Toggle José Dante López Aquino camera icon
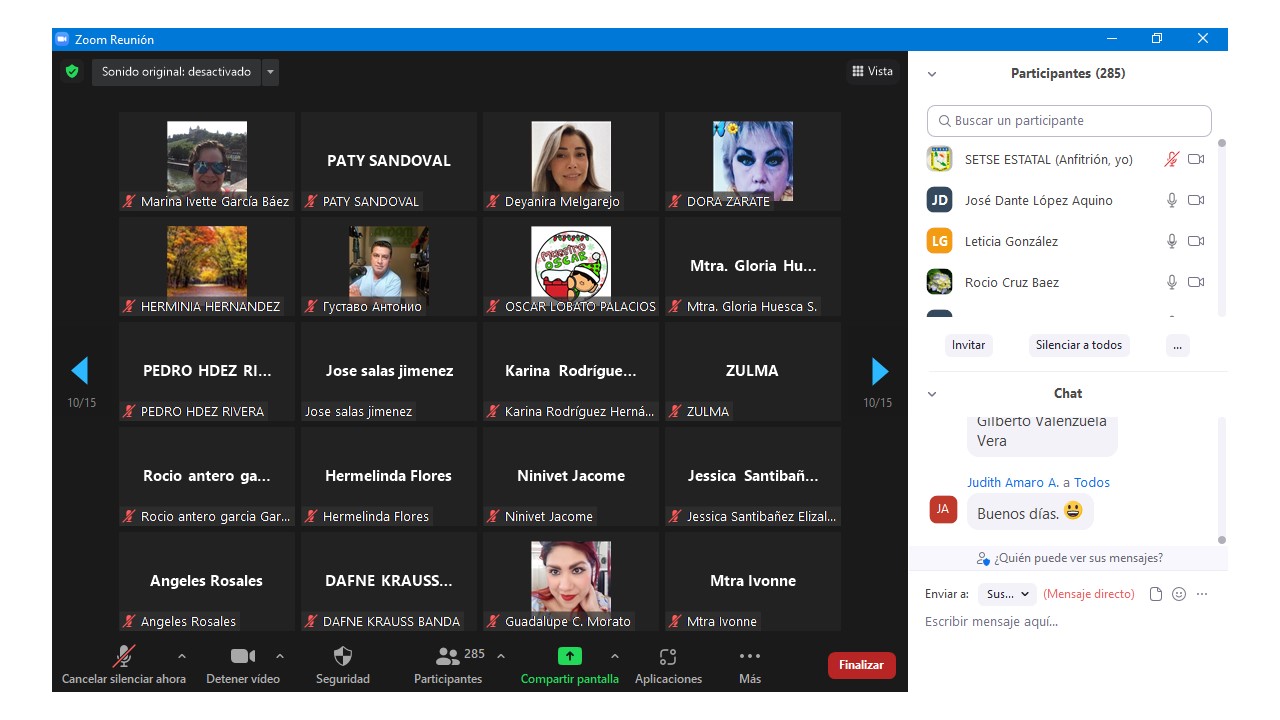The height and width of the screenshot is (720, 1280). tap(1196, 200)
